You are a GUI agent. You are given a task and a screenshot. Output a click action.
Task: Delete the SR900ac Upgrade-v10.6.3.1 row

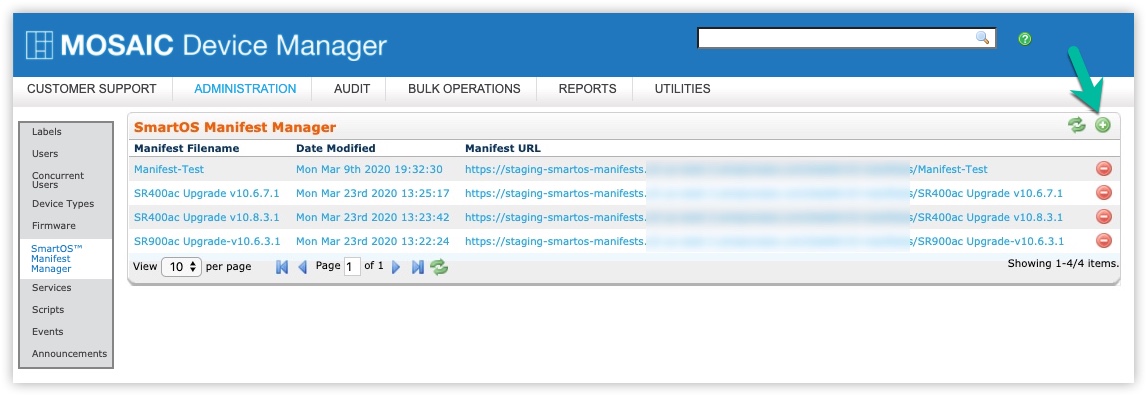1104,241
